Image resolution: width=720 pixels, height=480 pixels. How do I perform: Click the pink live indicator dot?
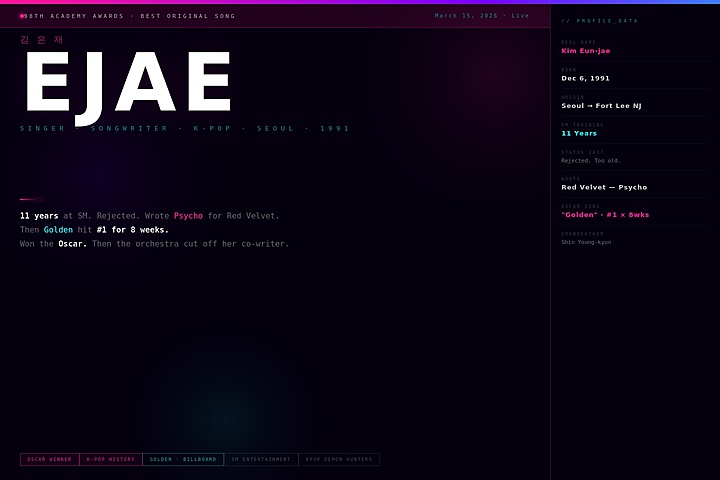point(23,16)
